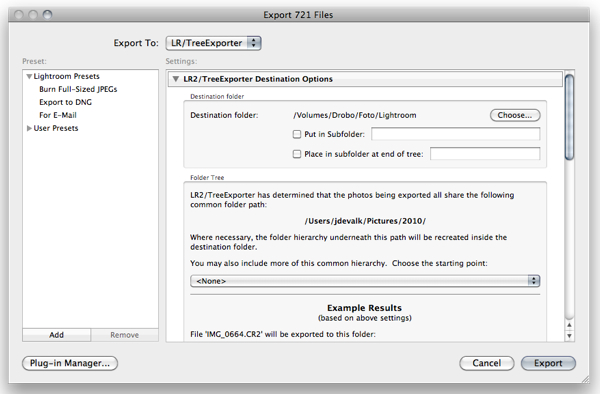Click Add preset button

57,335
